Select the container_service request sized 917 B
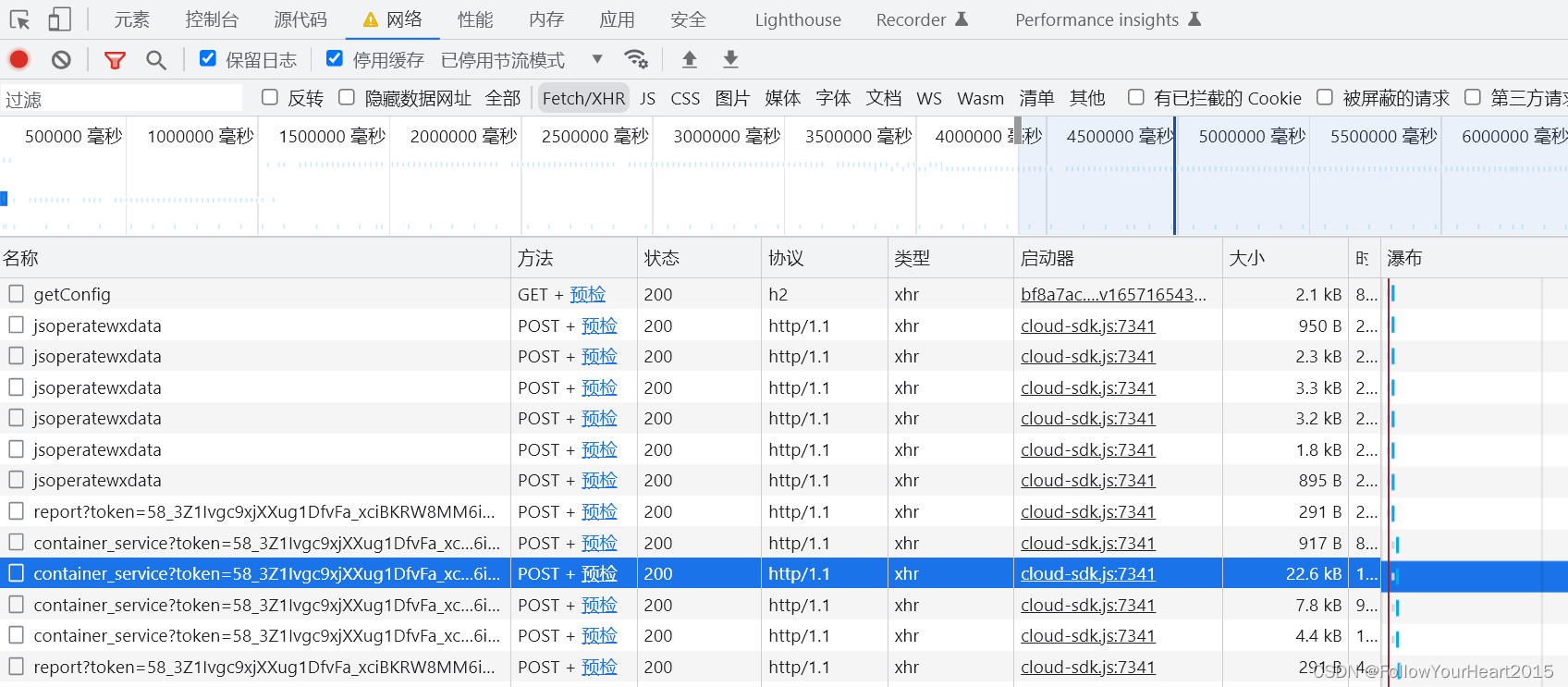 point(266,543)
